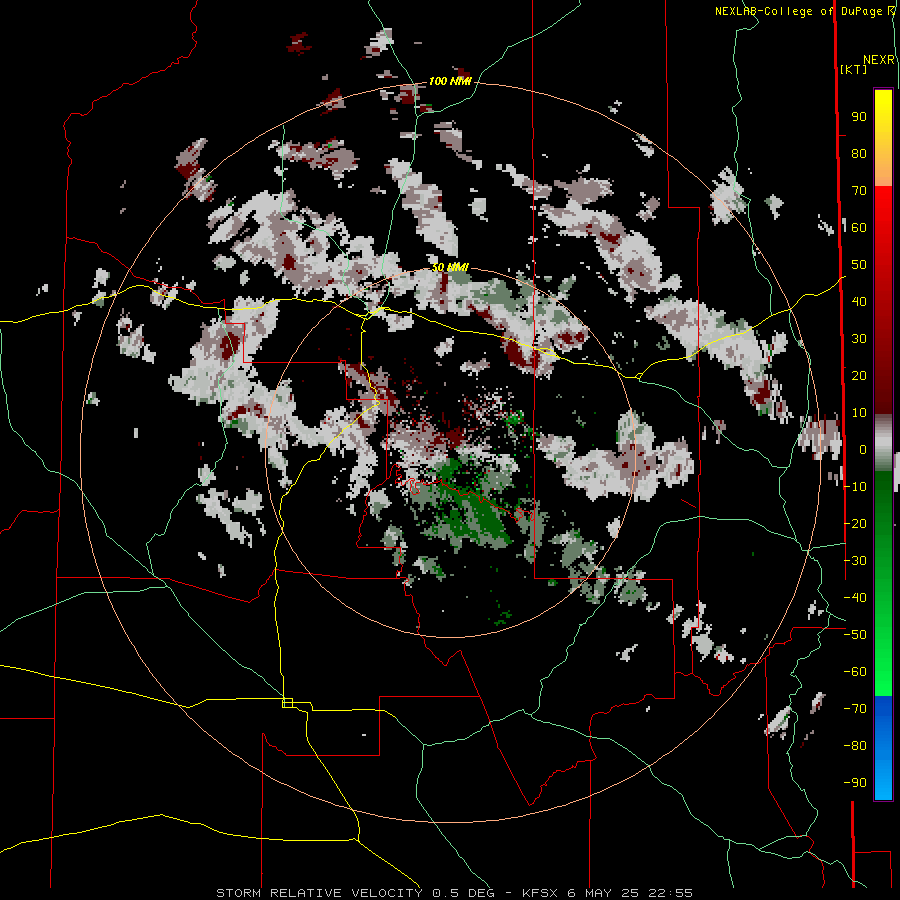Click the -80 value on the velocity scale

pyautogui.click(x=855, y=746)
